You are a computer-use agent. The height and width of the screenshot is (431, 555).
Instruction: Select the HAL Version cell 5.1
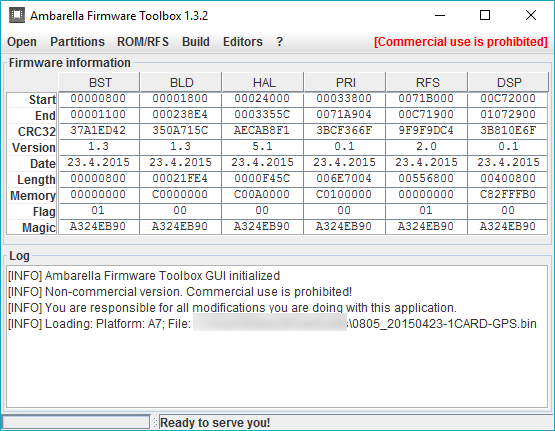(x=262, y=146)
